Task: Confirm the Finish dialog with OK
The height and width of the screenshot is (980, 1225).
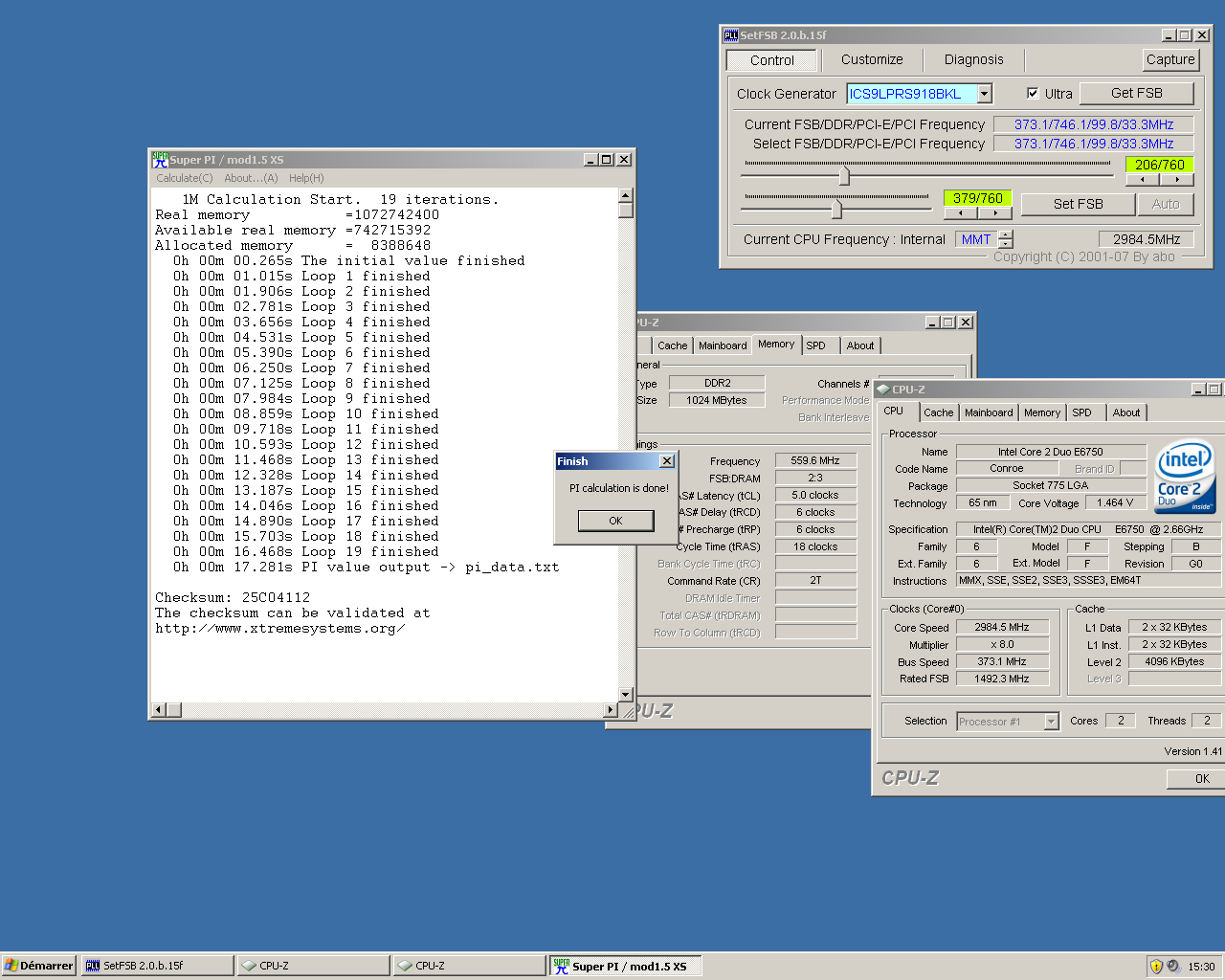Action: coord(615,521)
